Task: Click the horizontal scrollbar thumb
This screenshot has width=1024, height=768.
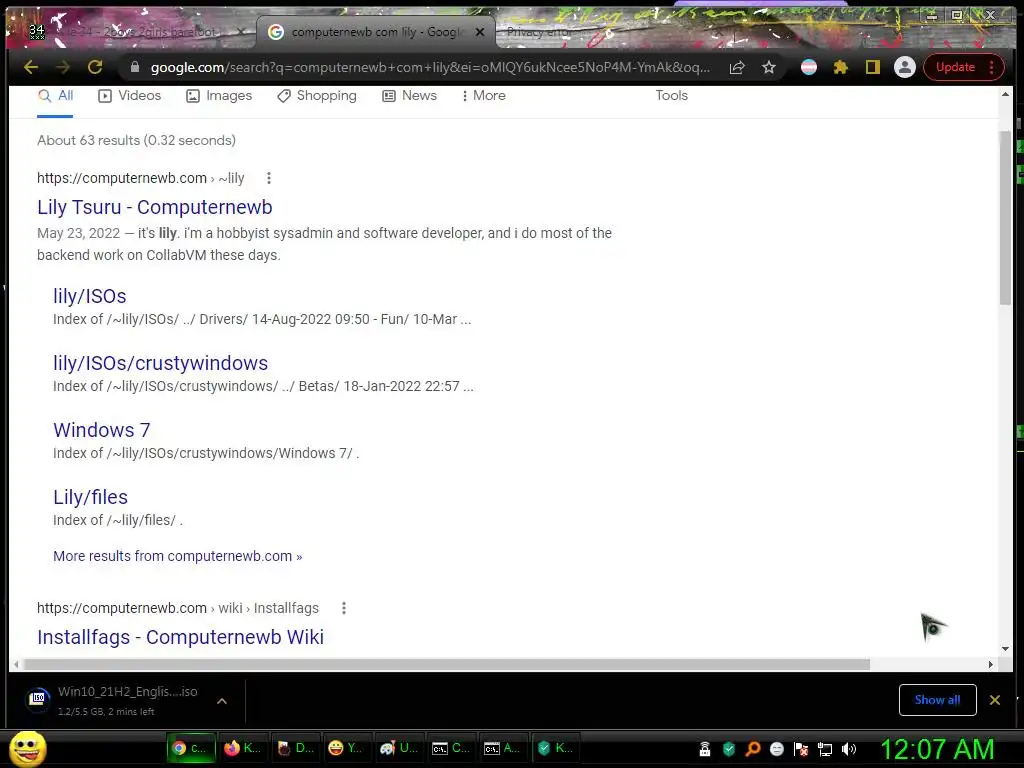Action: point(447,664)
